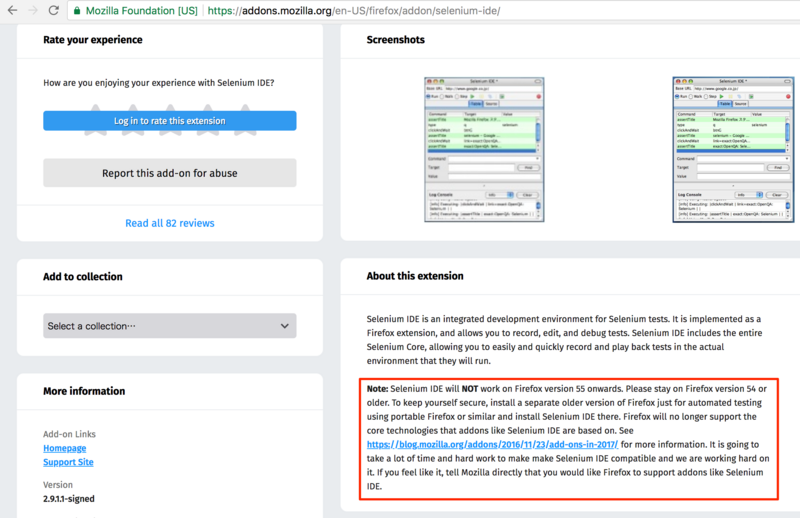The height and width of the screenshot is (518, 800).
Task: Focus the addons.mozilla.org address bar URL
Action: point(354,11)
